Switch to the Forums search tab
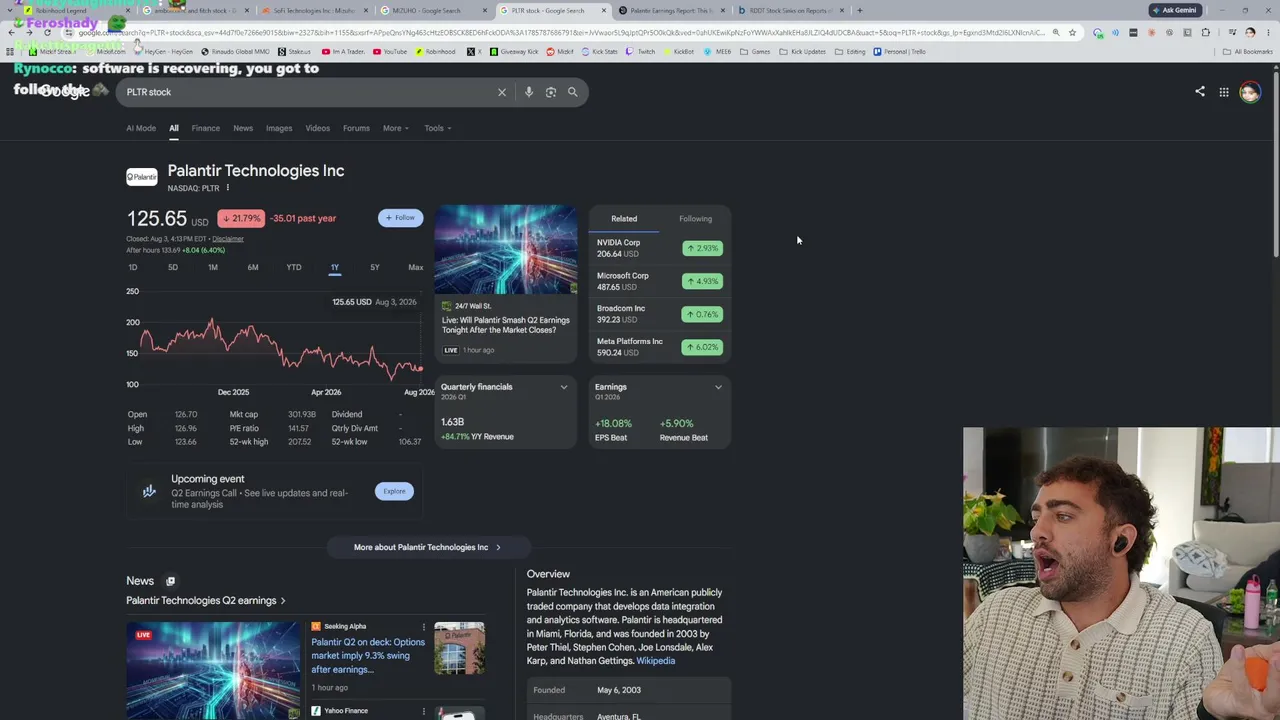This screenshot has width=1280, height=720. 356,128
